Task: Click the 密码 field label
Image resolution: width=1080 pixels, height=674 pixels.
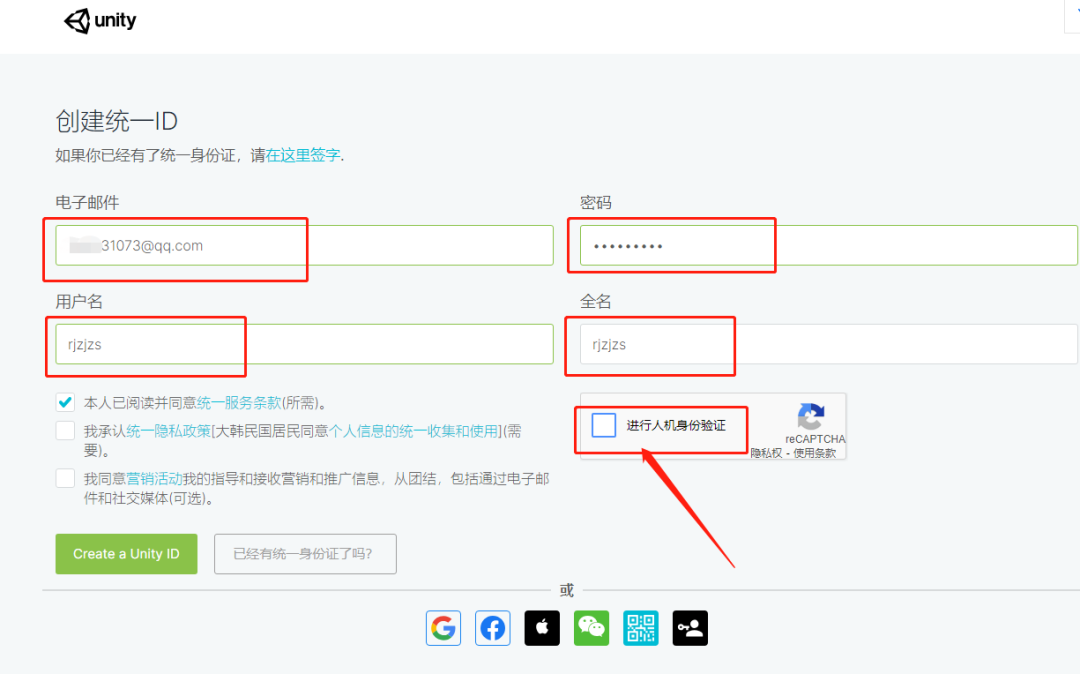Action: coord(596,202)
